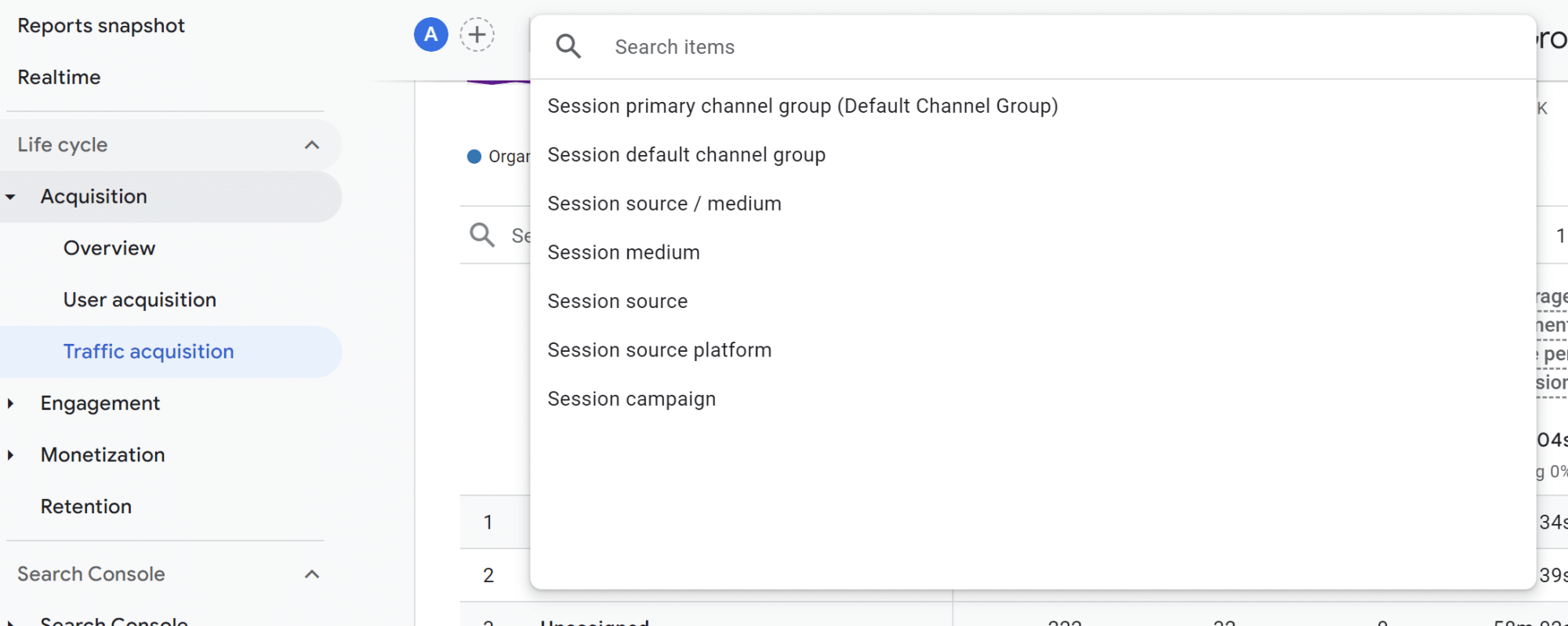Select Session campaign from the list
The width and height of the screenshot is (1568, 626).
(631, 399)
